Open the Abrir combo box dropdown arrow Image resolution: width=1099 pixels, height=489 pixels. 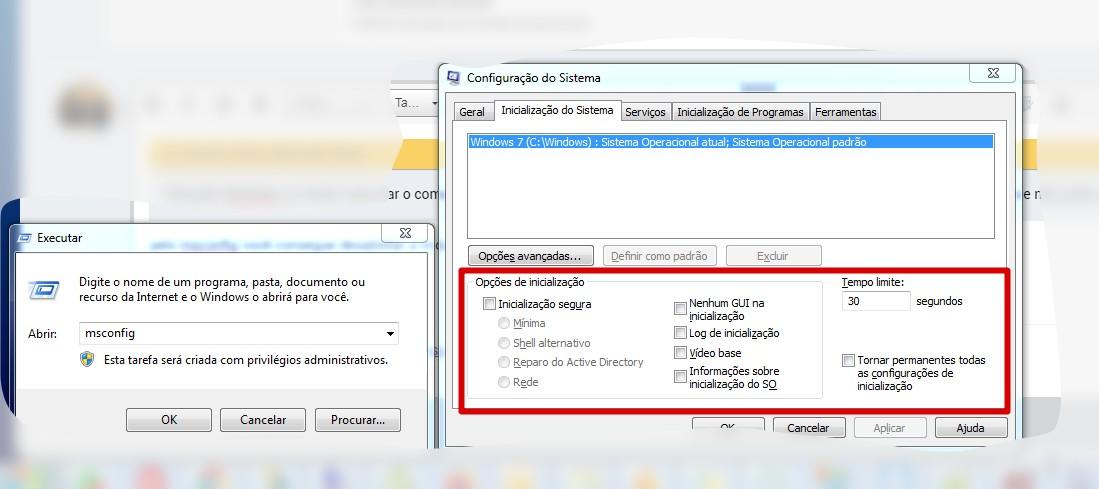click(x=390, y=333)
